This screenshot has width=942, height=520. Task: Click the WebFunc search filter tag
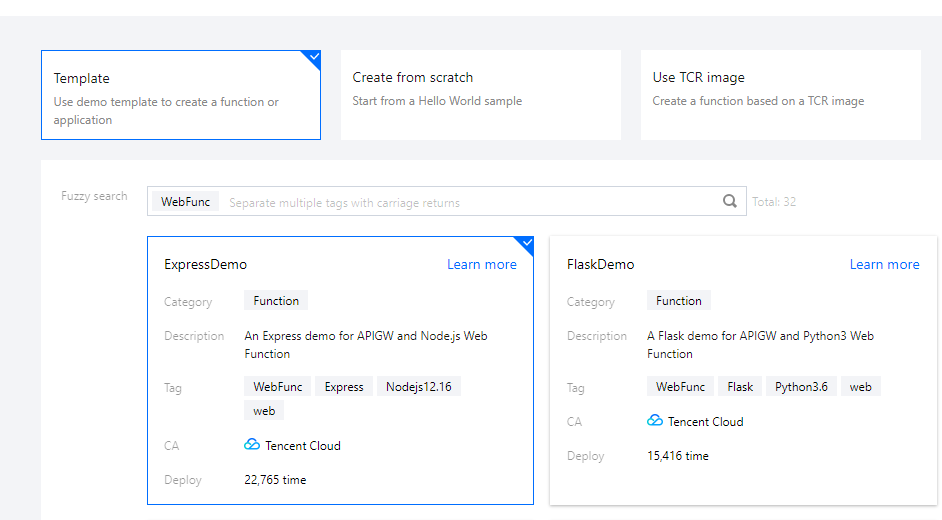tap(186, 201)
